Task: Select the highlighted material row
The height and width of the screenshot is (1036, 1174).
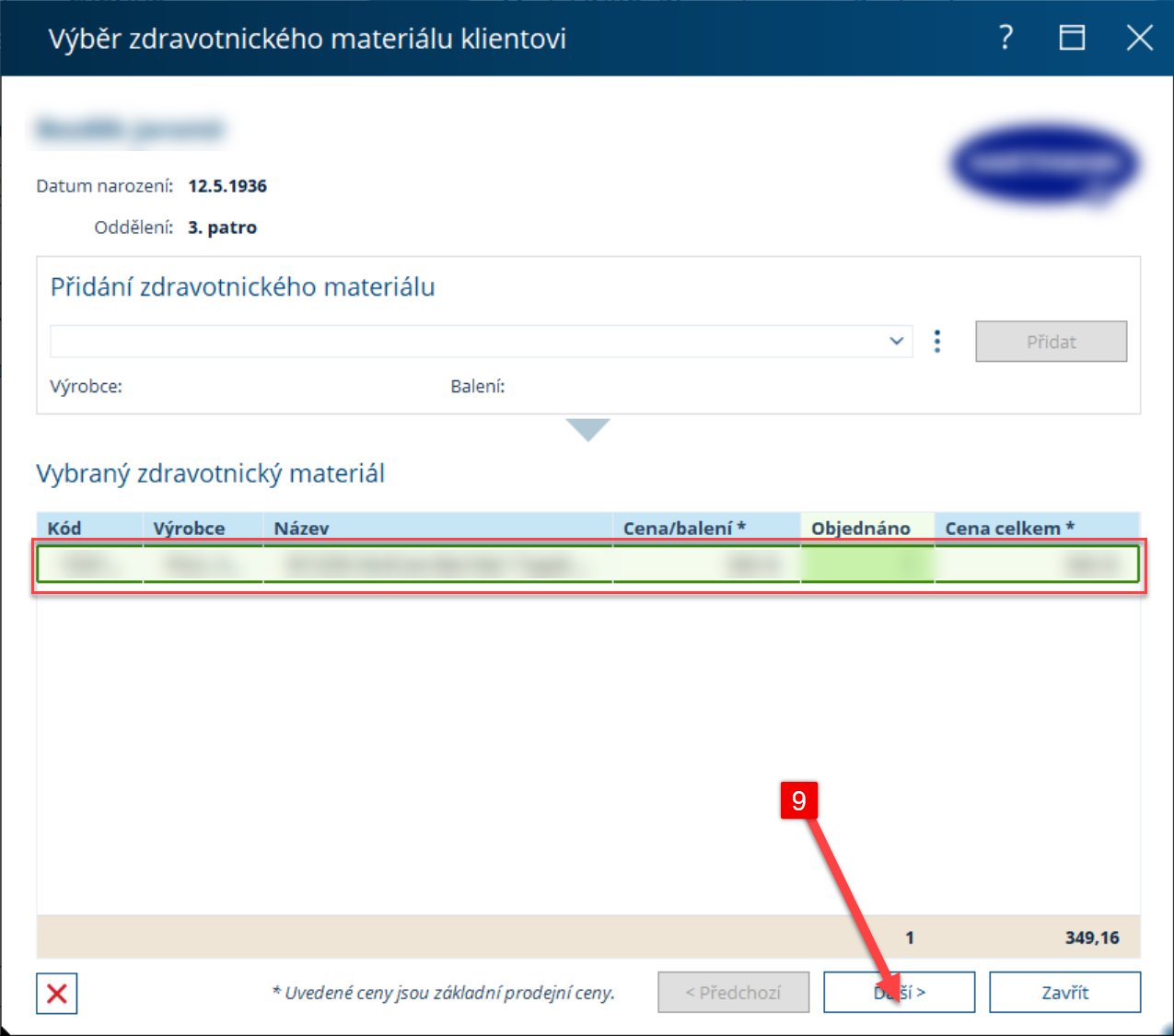Action: point(588,565)
